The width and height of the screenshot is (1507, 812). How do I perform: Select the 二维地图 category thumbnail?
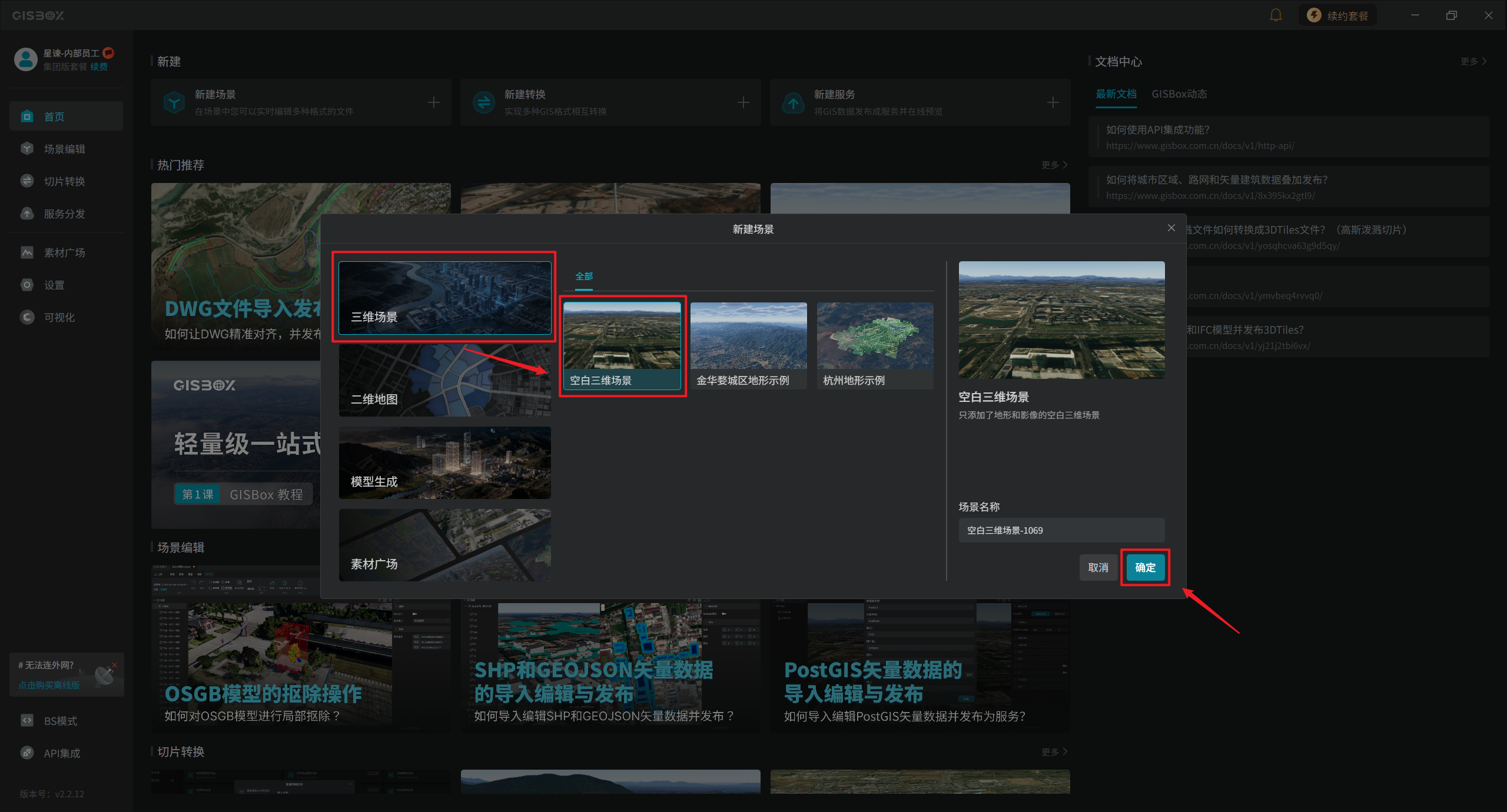(x=445, y=380)
